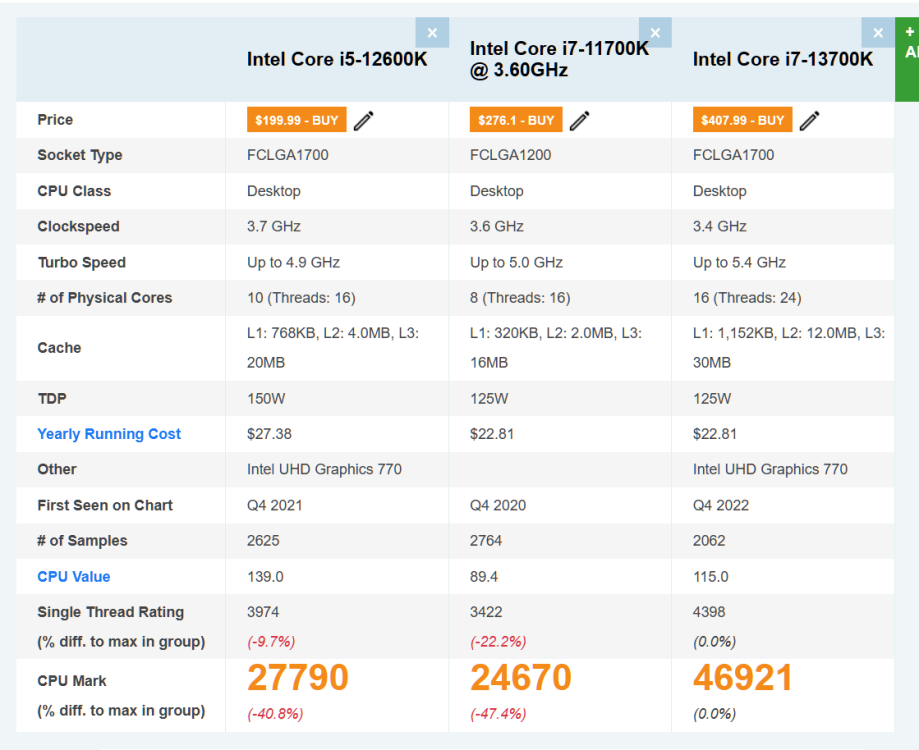The width and height of the screenshot is (919, 750).
Task: Click the 46921 CPU Mark score
Action: point(743,678)
